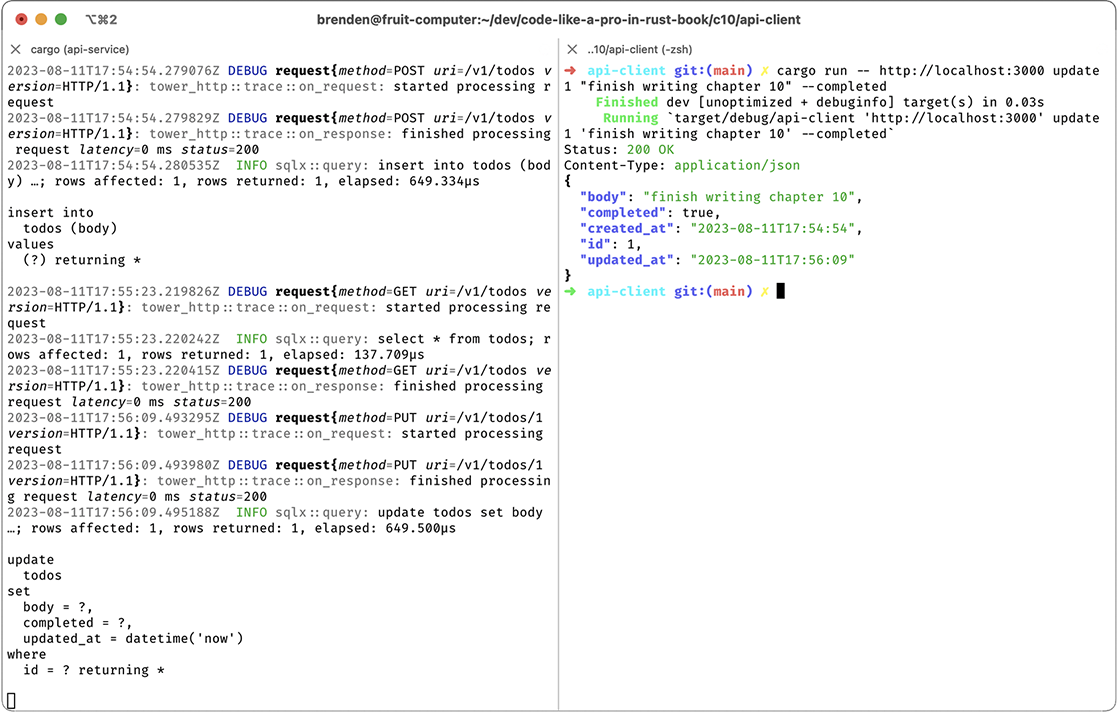Viewport: 1117px width, 715px height.
Task: Click the 17:54:54.279076Z timestamp log line
Action: (x=114, y=71)
